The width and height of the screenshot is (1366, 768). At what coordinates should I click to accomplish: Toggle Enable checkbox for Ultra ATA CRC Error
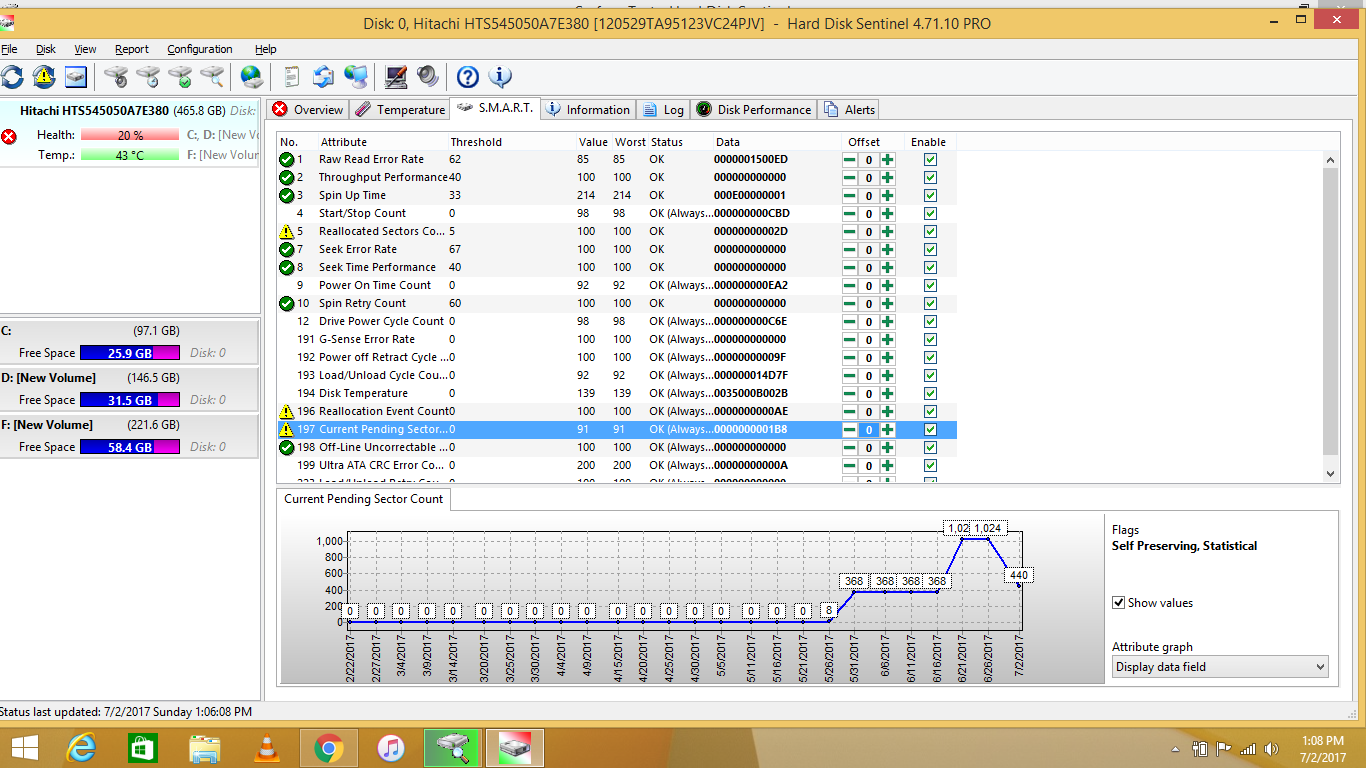click(x=930, y=465)
